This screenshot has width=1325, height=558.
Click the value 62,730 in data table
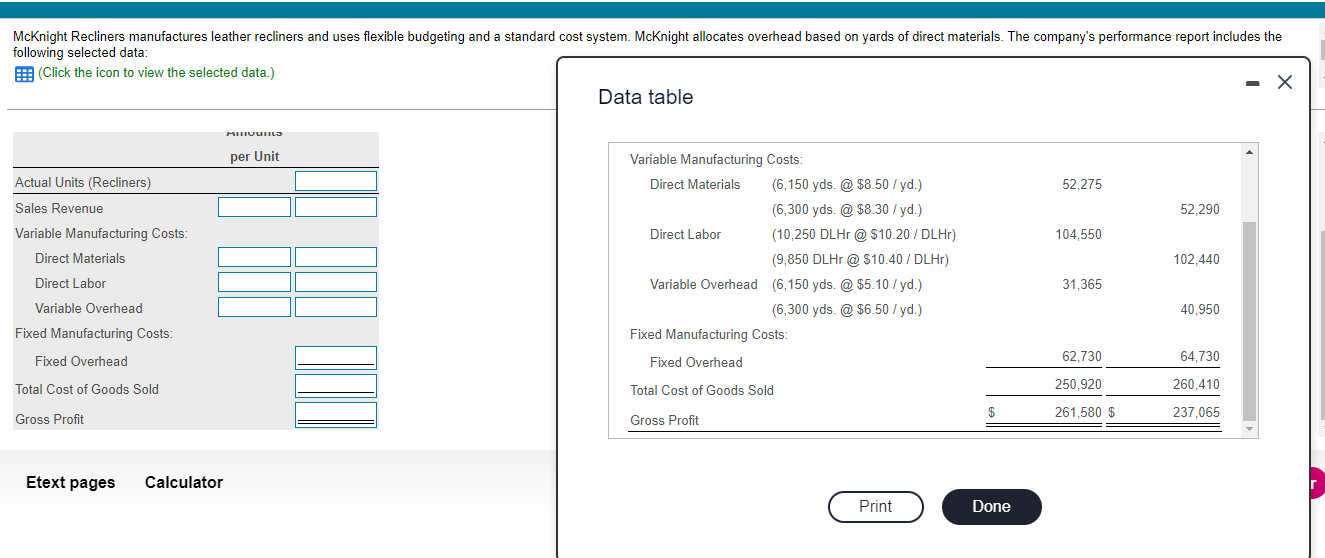1082,356
